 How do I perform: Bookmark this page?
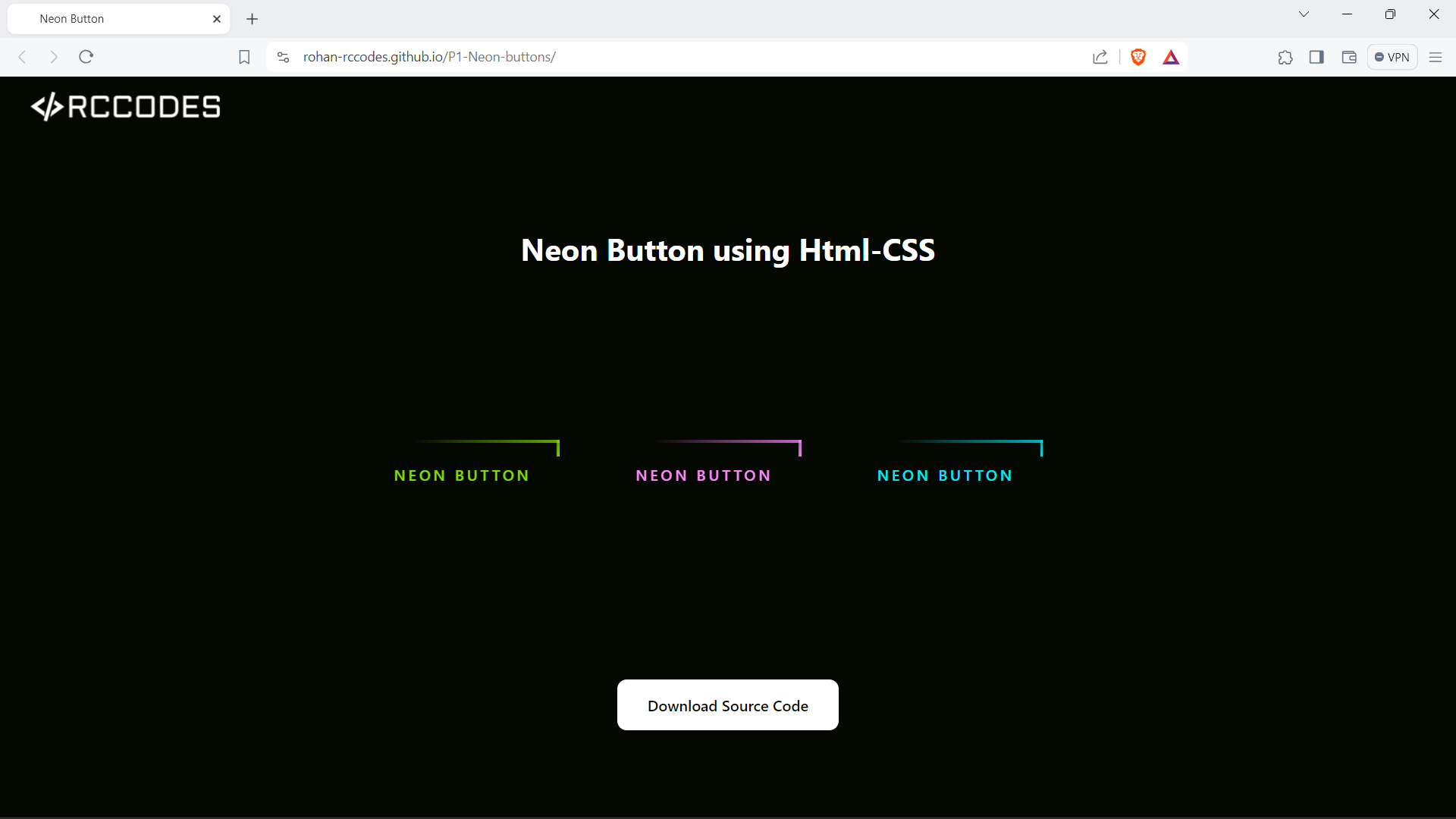pyautogui.click(x=244, y=57)
